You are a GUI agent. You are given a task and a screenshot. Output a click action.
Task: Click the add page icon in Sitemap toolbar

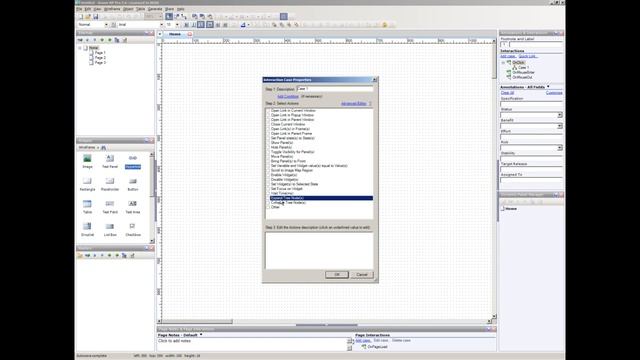pos(80,40)
